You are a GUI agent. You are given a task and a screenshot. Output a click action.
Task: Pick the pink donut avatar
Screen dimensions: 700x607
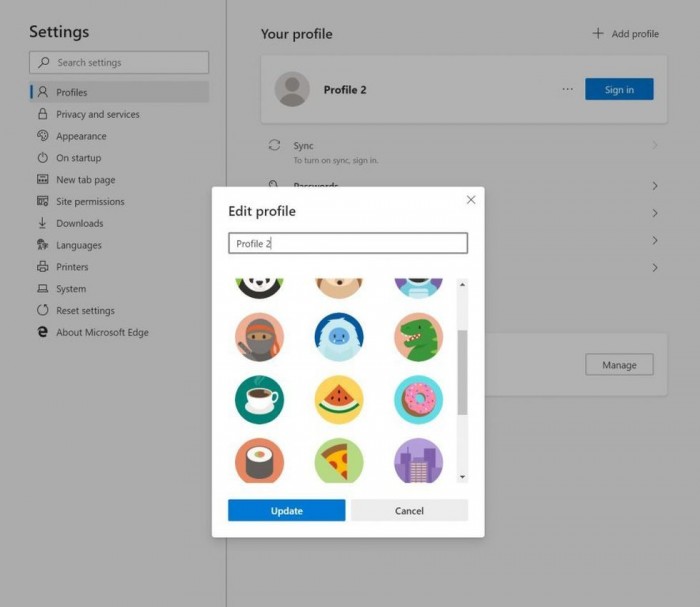(x=418, y=399)
